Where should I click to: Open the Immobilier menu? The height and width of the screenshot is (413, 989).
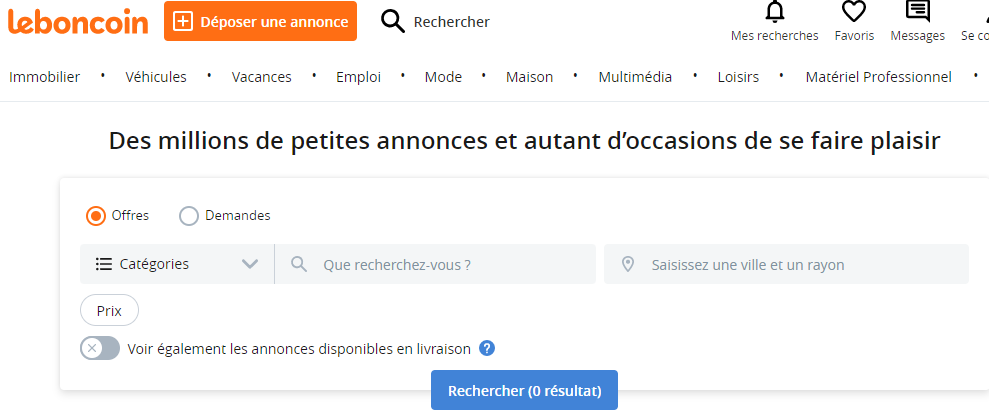(x=44, y=77)
